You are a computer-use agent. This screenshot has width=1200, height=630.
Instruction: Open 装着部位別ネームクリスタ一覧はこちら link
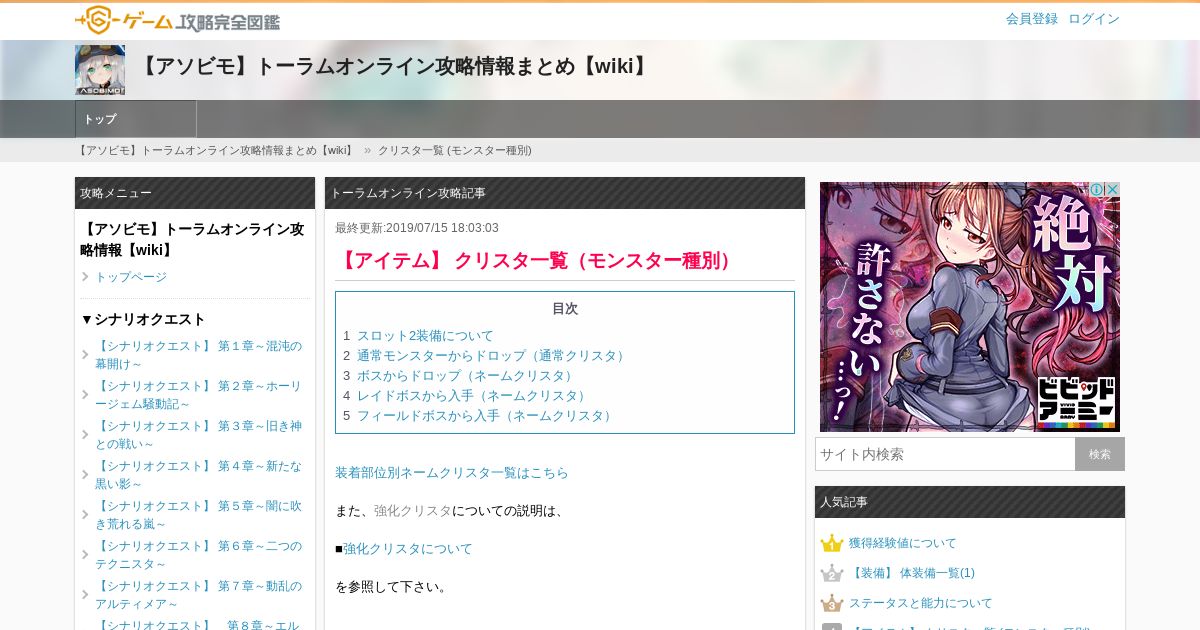pyautogui.click(x=451, y=473)
